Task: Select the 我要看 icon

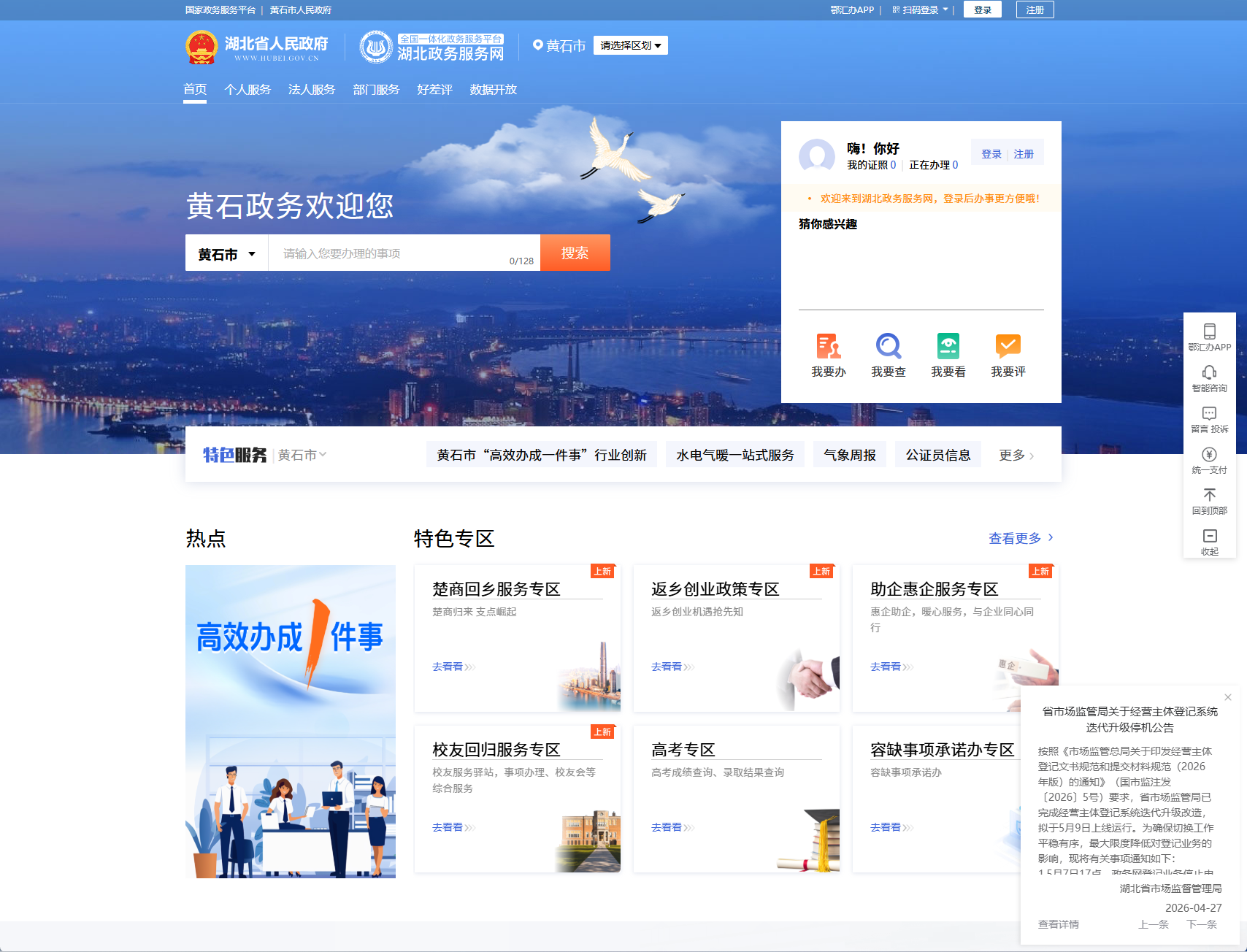Action: pos(948,346)
